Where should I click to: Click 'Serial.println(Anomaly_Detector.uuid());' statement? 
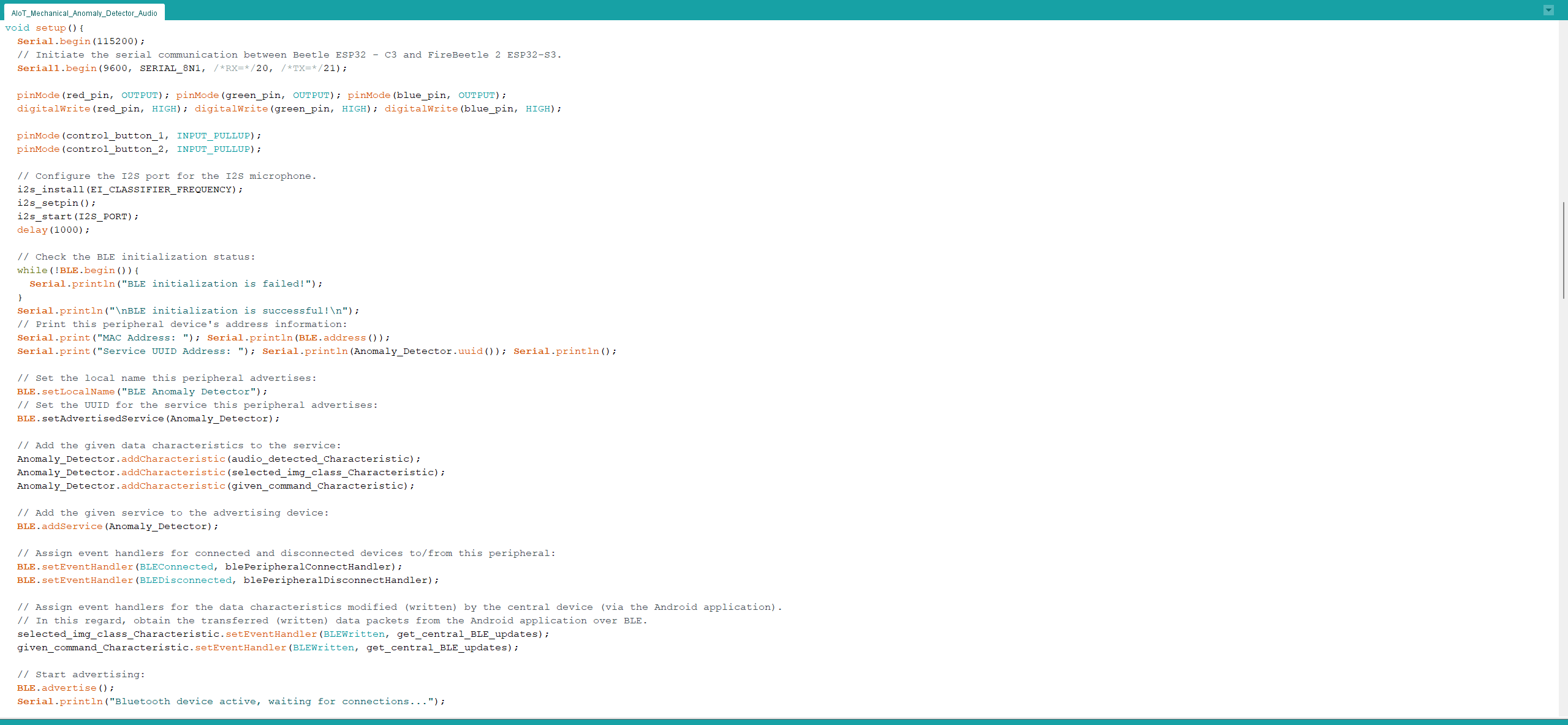(x=384, y=351)
